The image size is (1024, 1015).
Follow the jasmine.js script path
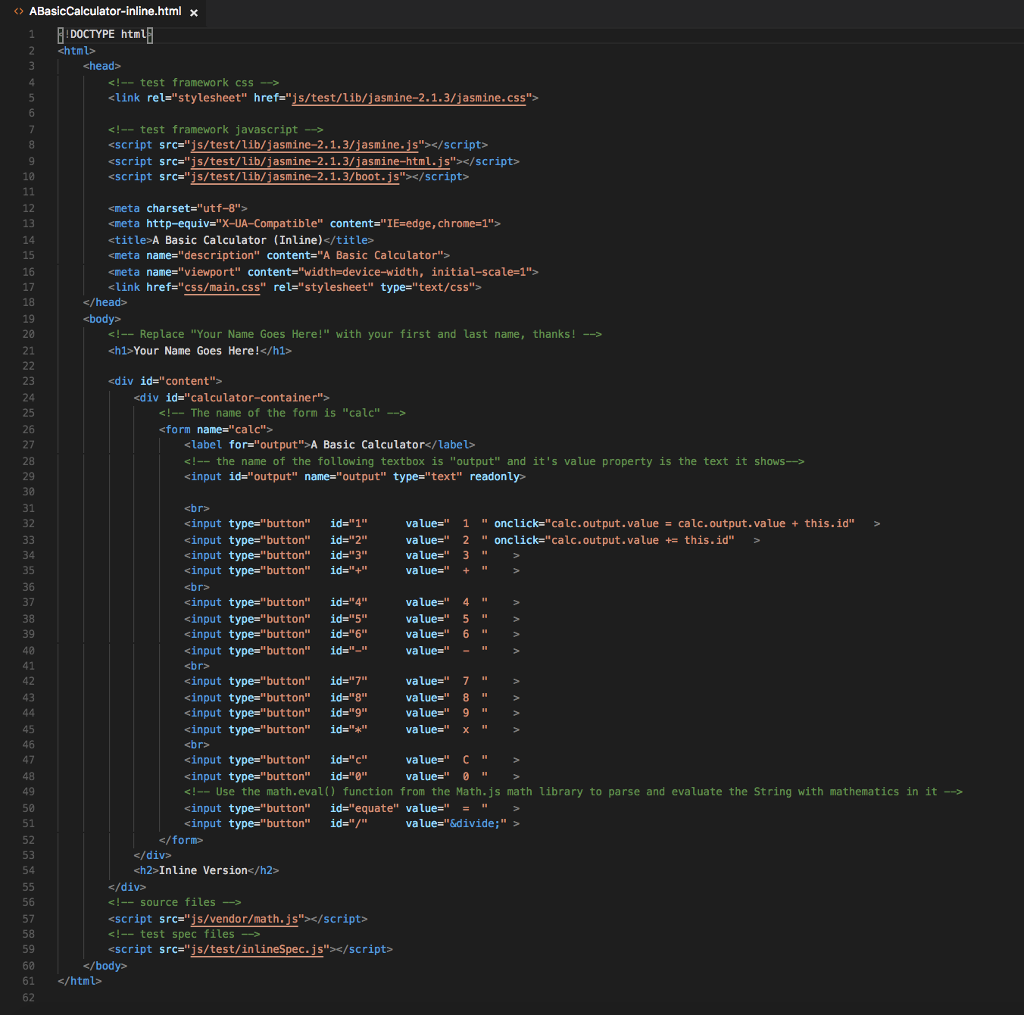[306, 145]
